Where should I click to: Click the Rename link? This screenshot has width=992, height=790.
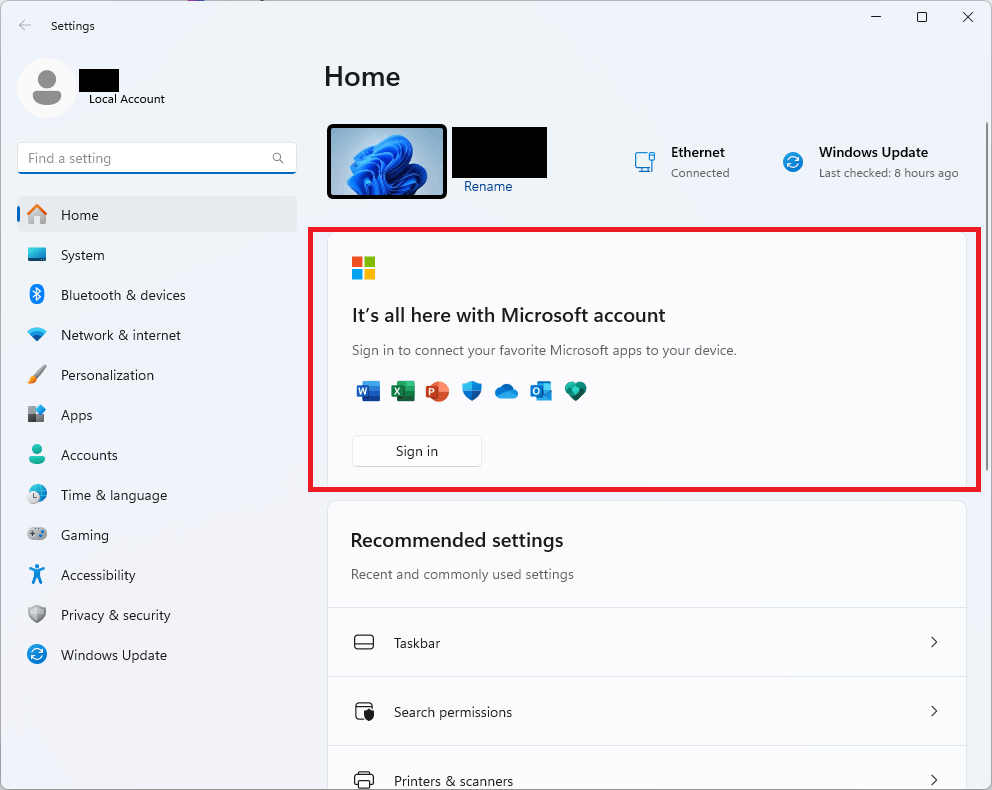coord(488,186)
